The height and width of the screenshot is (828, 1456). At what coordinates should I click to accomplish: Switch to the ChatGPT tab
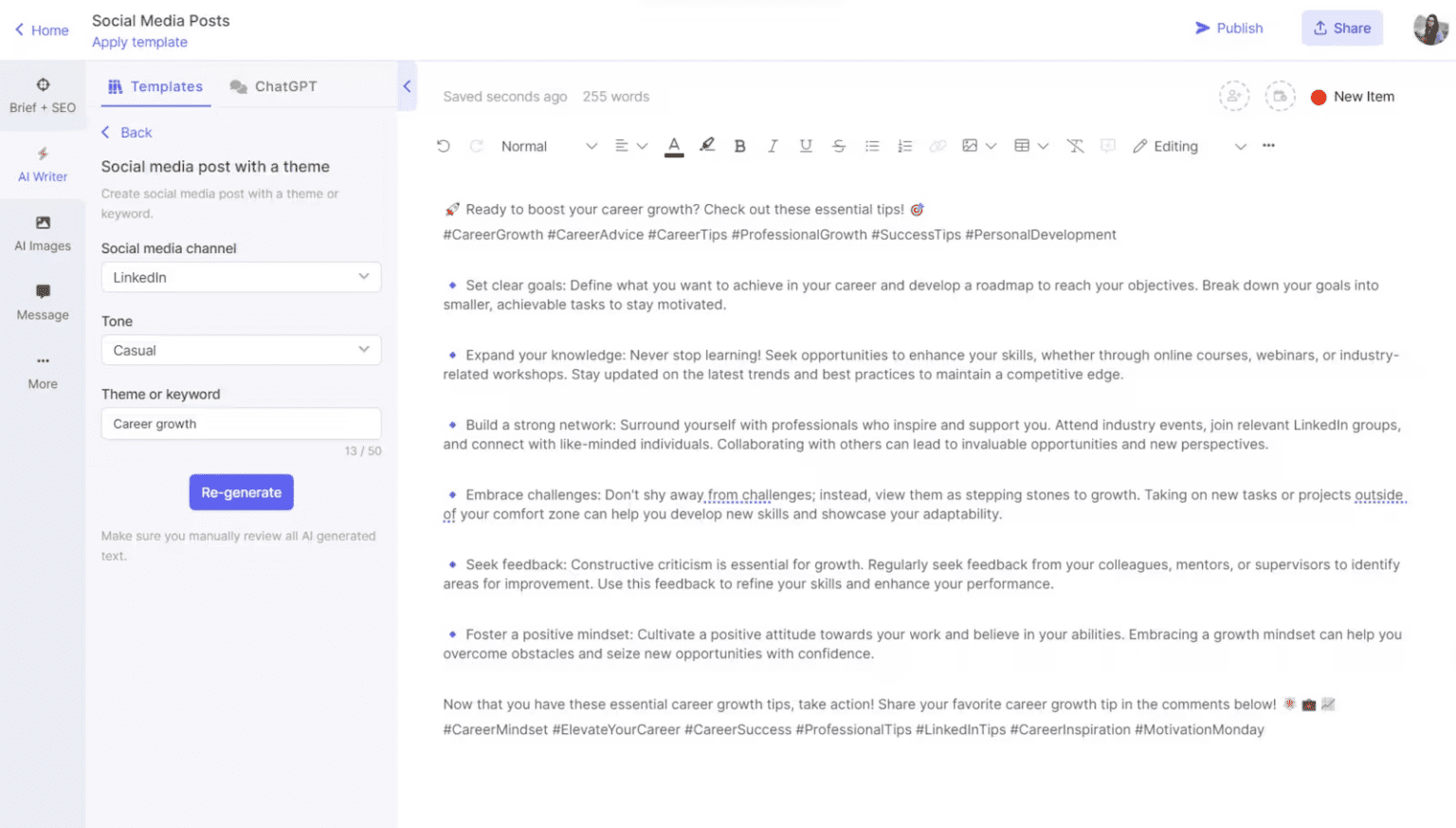tap(273, 86)
